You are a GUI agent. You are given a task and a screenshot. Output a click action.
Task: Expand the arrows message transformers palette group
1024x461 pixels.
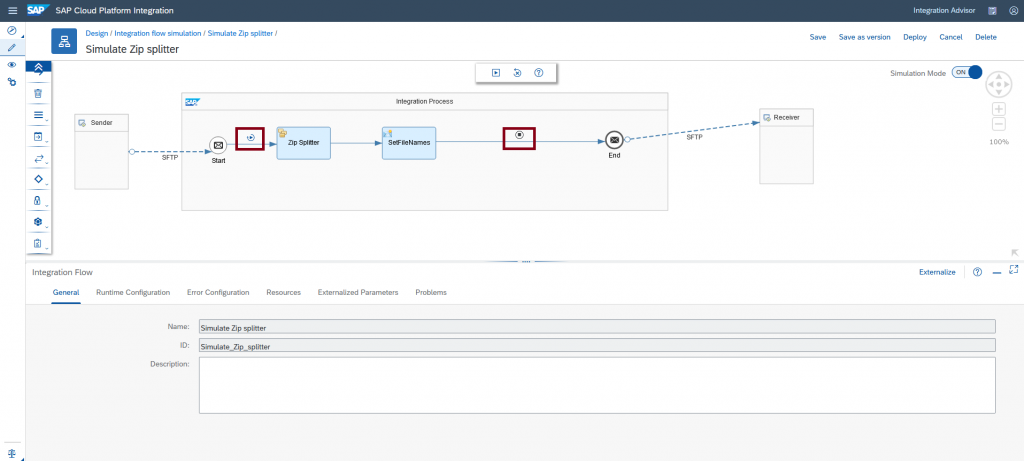pos(38,159)
